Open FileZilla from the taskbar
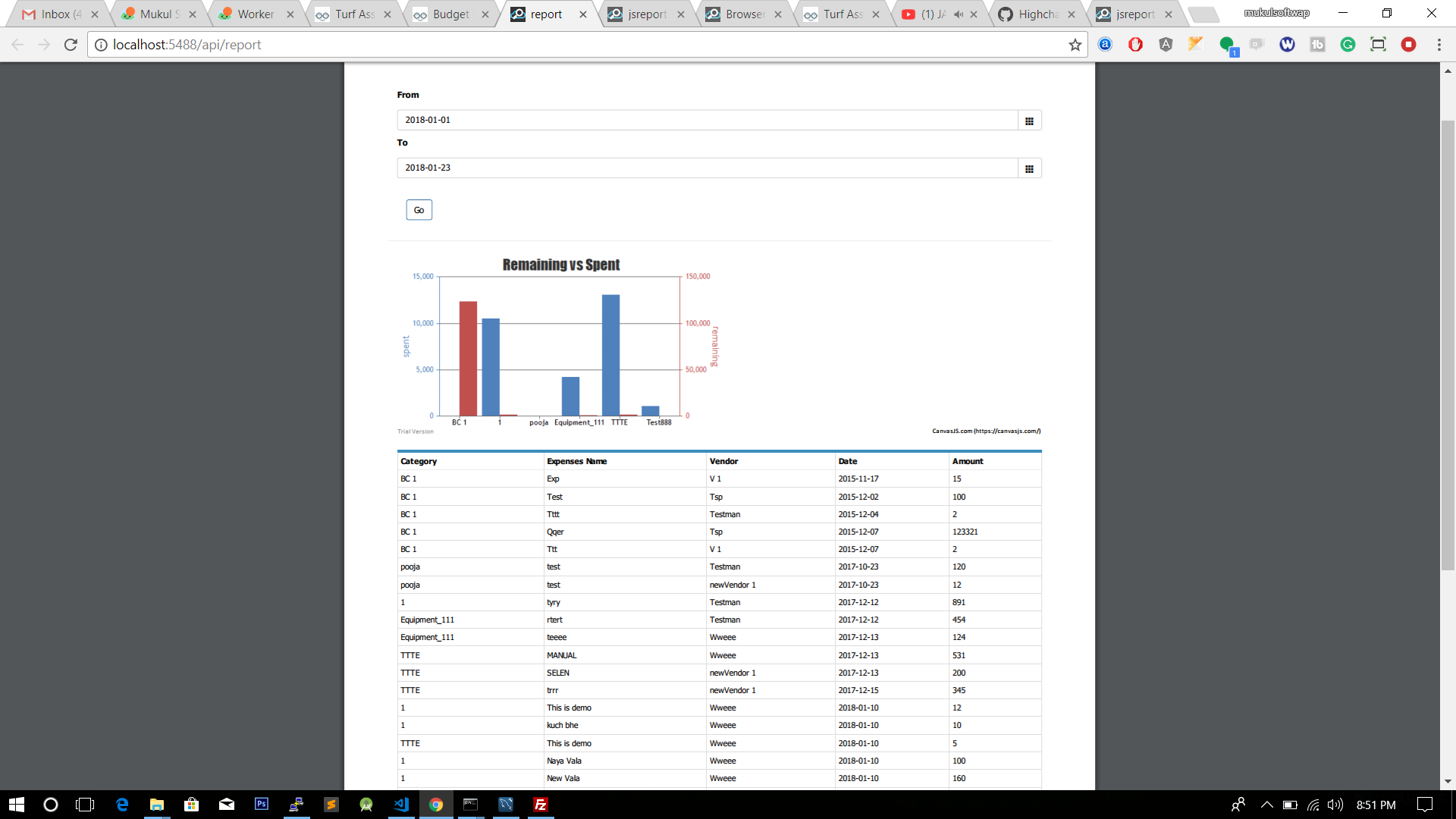 (541, 805)
